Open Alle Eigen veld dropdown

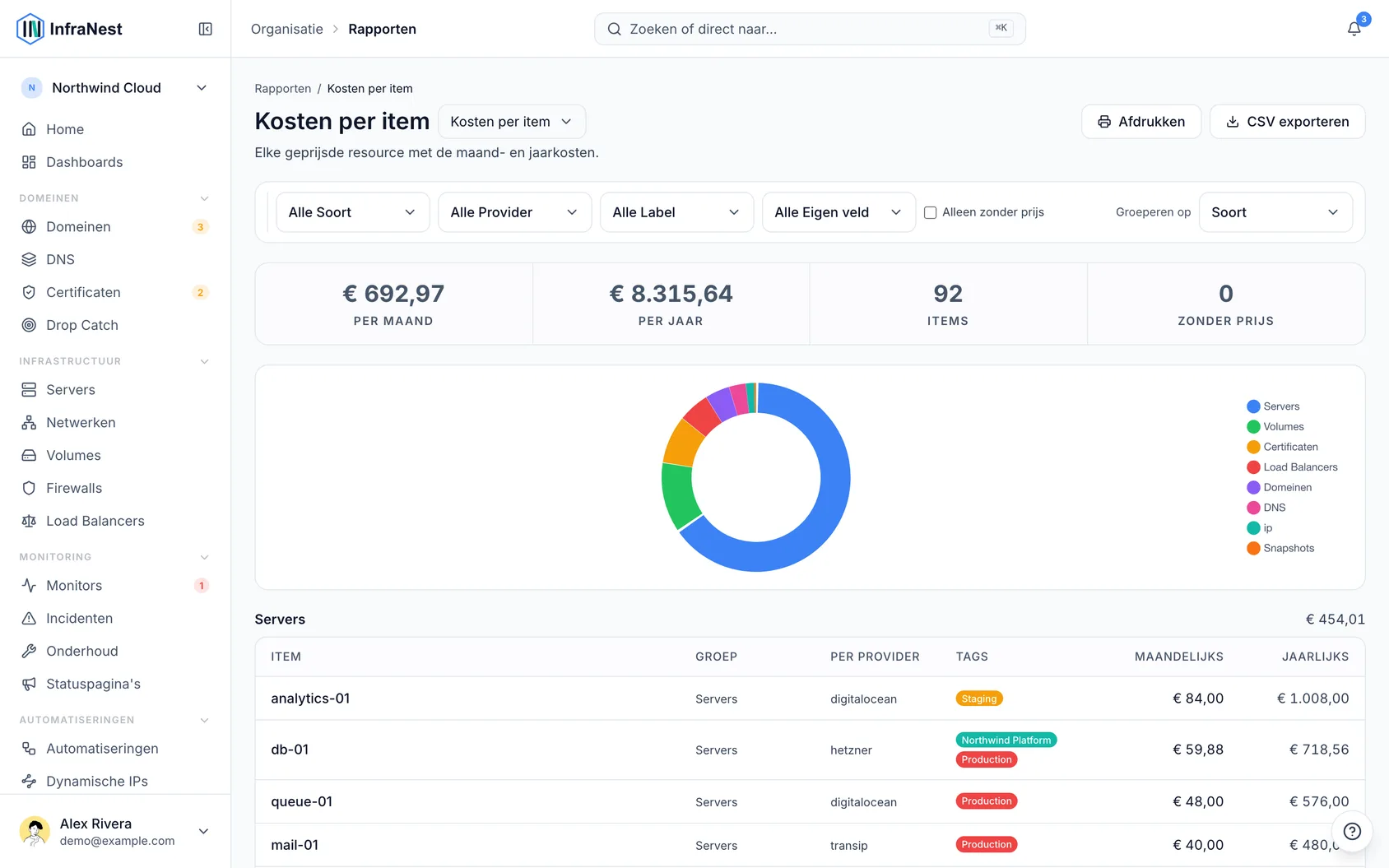click(x=839, y=212)
